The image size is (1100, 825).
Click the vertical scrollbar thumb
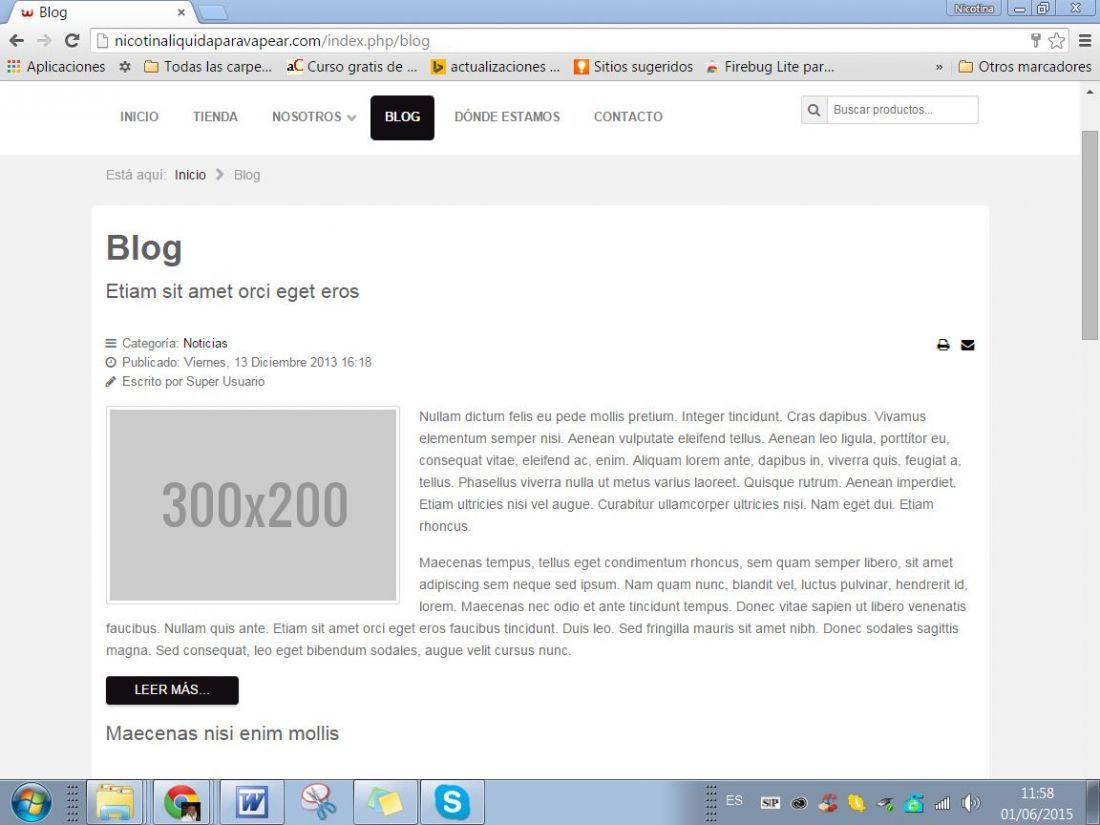click(x=1089, y=236)
